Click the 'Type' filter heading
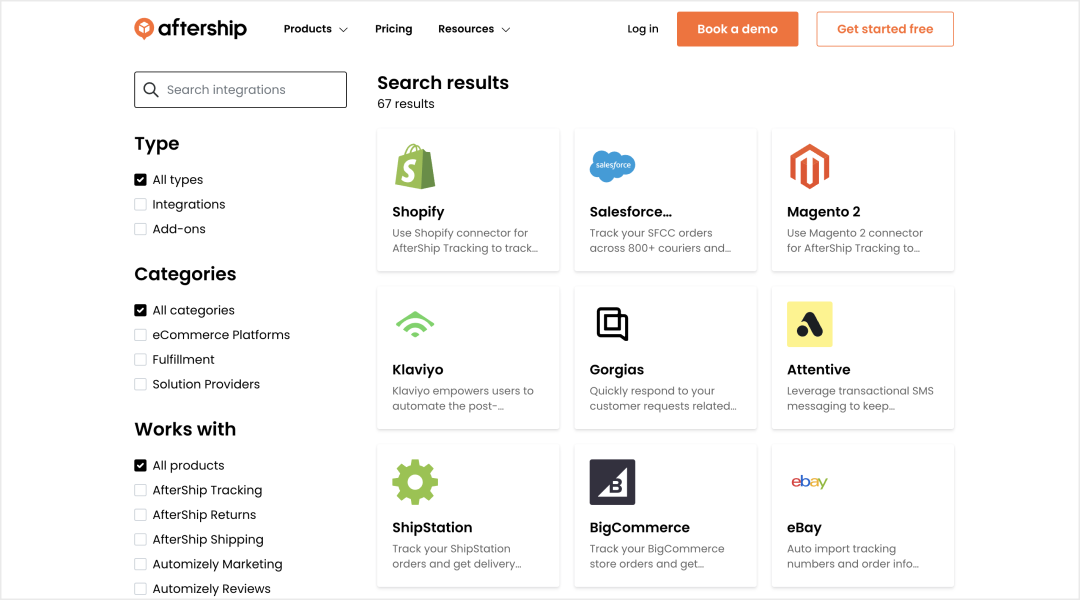 point(157,144)
